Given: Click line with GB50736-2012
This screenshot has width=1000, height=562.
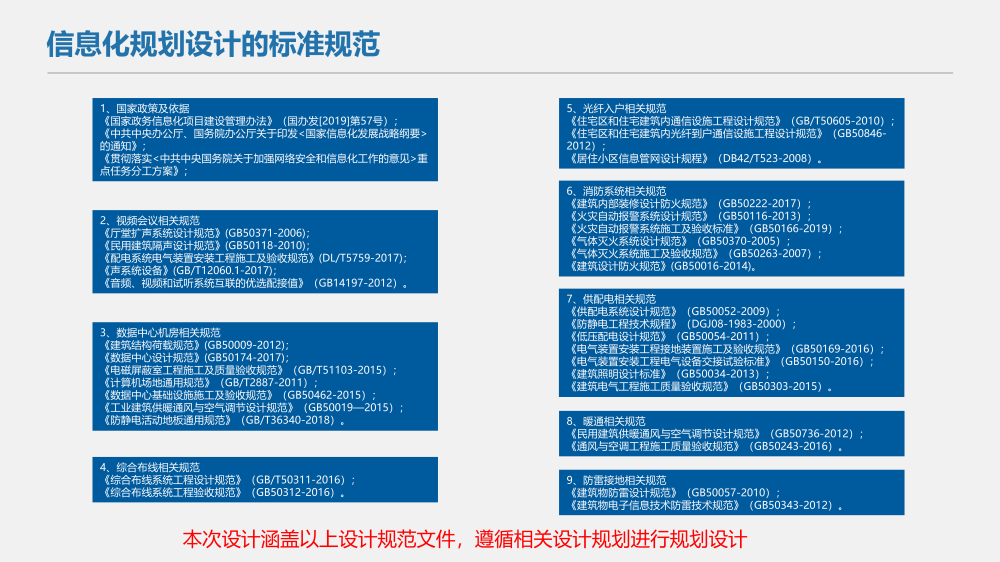Looking at the screenshot, I should pos(716,434).
